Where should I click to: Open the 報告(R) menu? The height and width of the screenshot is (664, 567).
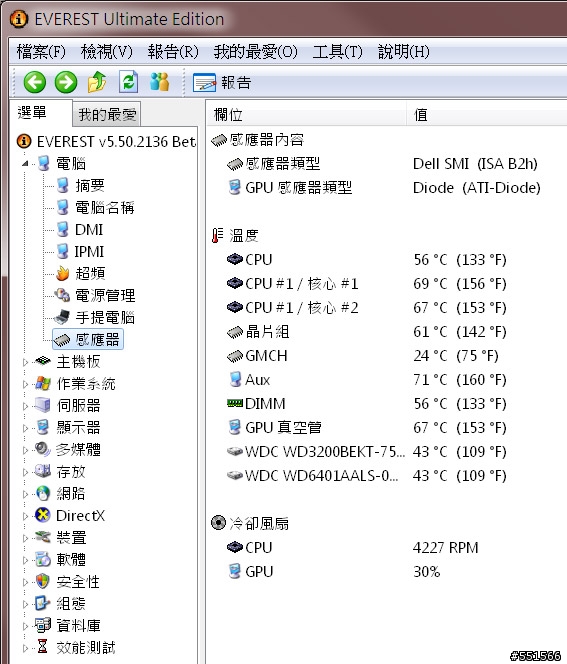pos(173,52)
